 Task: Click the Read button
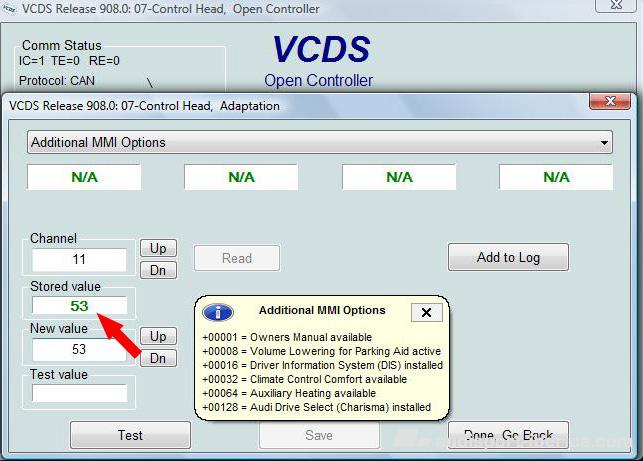(237, 258)
